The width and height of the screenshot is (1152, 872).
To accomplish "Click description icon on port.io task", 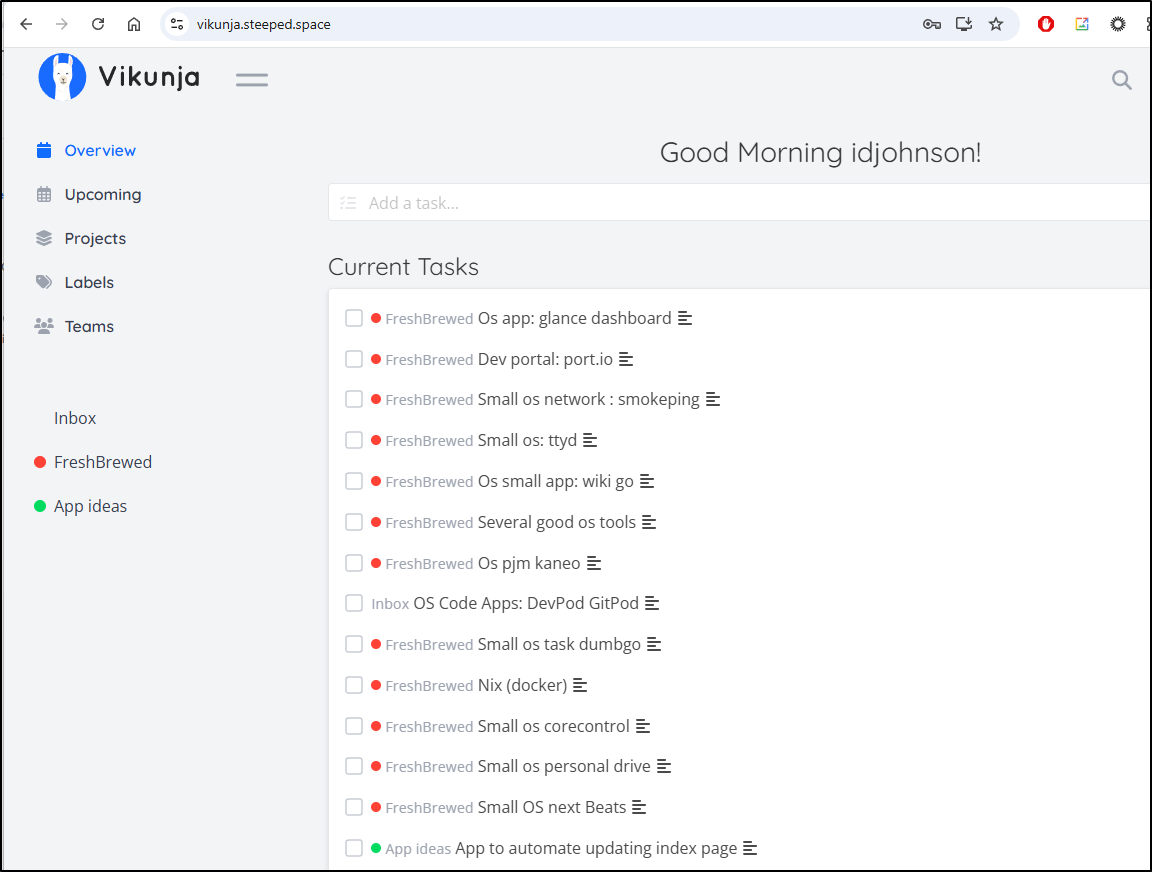I will tap(626, 359).
